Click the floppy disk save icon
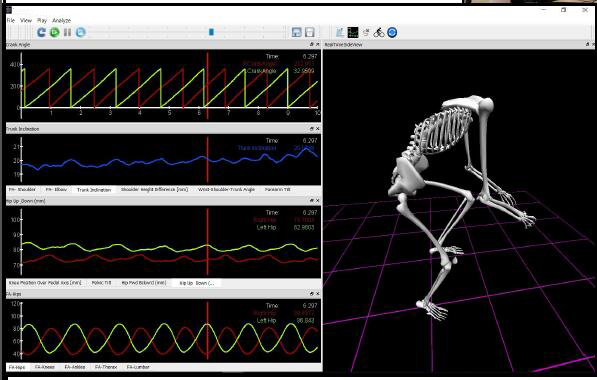 coord(310,32)
